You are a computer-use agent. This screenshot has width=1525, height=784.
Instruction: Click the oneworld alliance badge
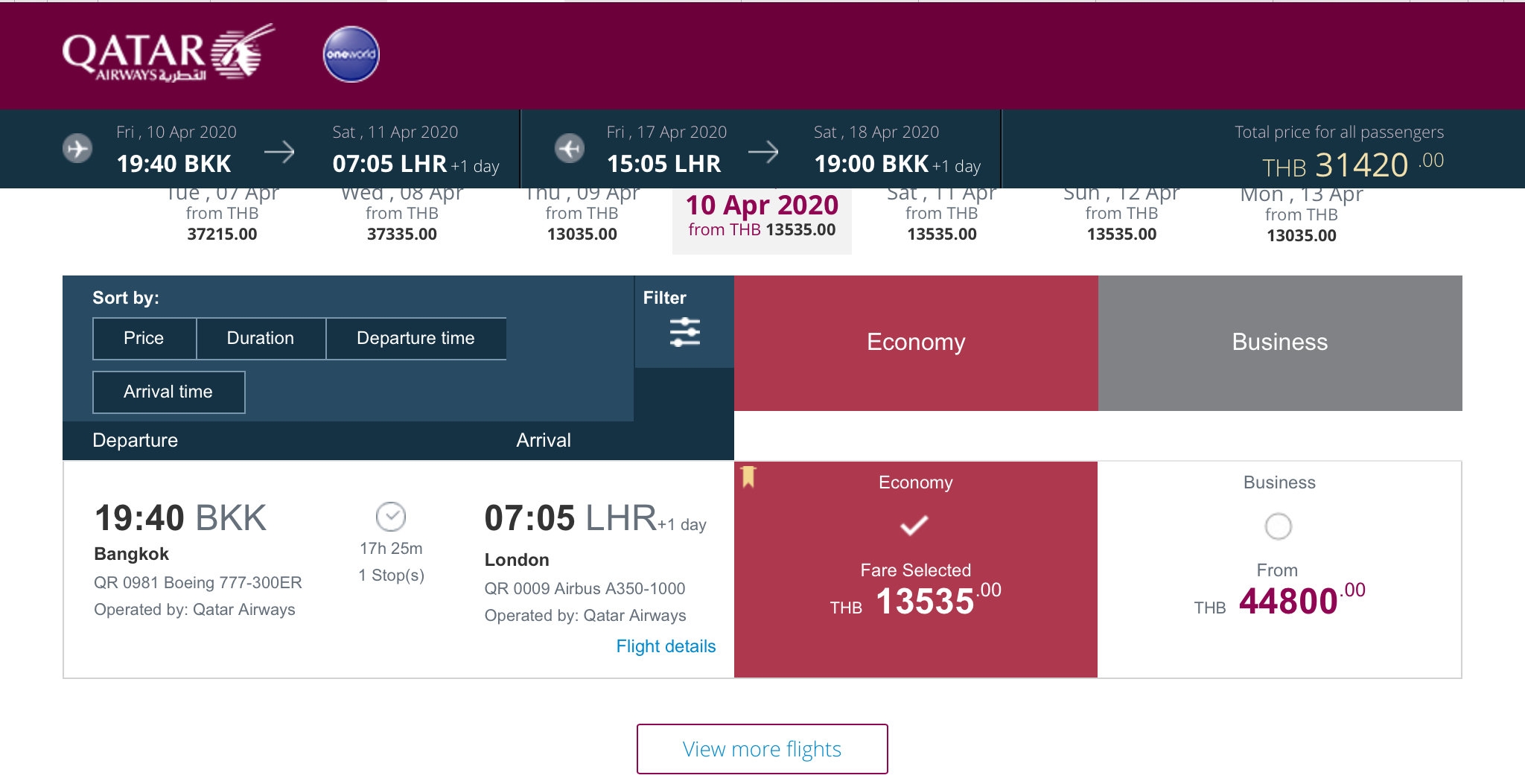click(x=351, y=54)
